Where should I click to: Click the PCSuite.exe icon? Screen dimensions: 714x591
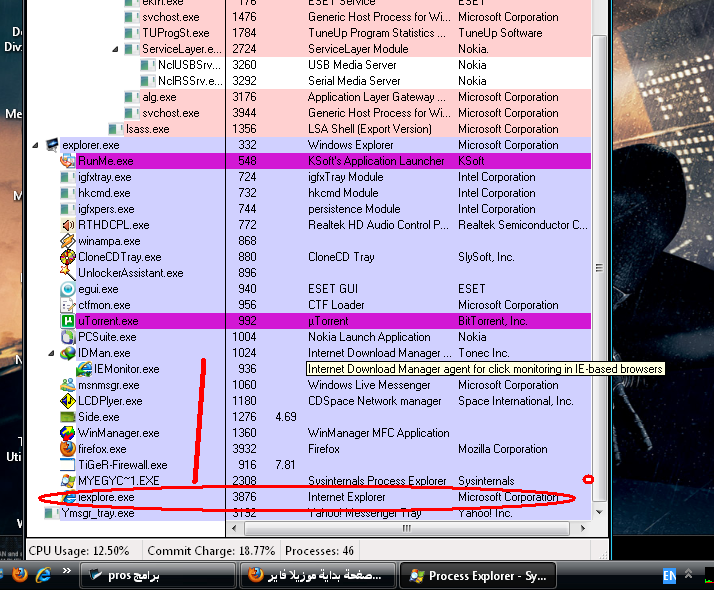pos(67,337)
